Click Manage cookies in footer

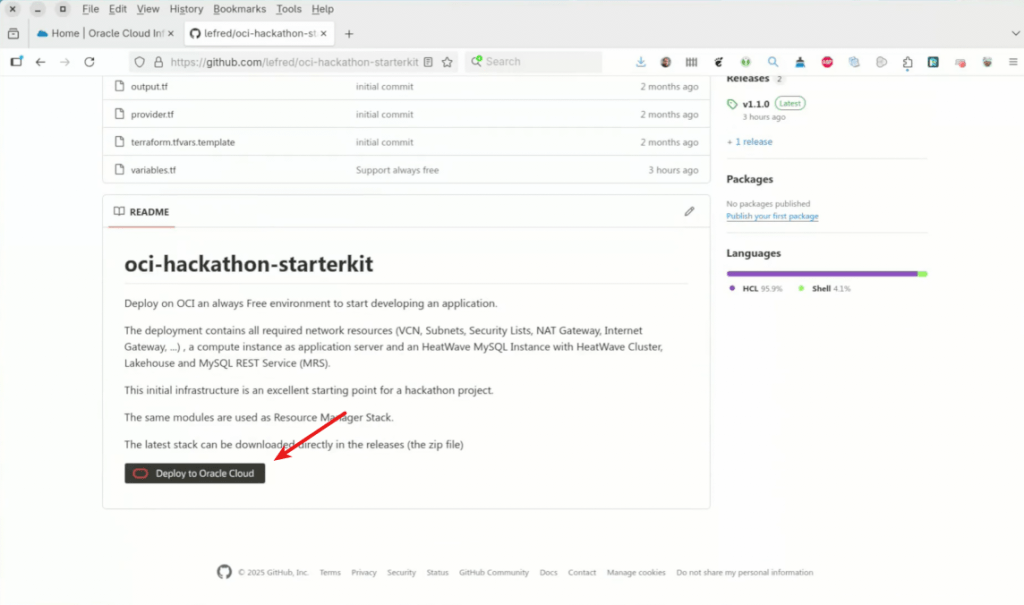coord(636,572)
